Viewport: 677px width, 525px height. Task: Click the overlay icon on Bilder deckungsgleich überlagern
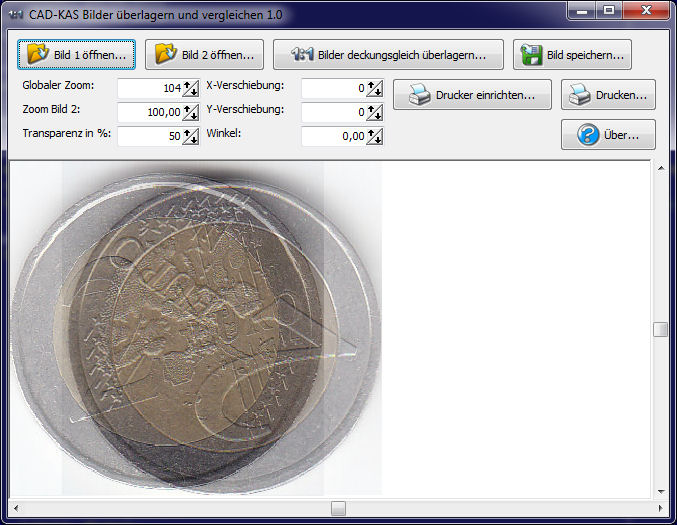tap(302, 54)
